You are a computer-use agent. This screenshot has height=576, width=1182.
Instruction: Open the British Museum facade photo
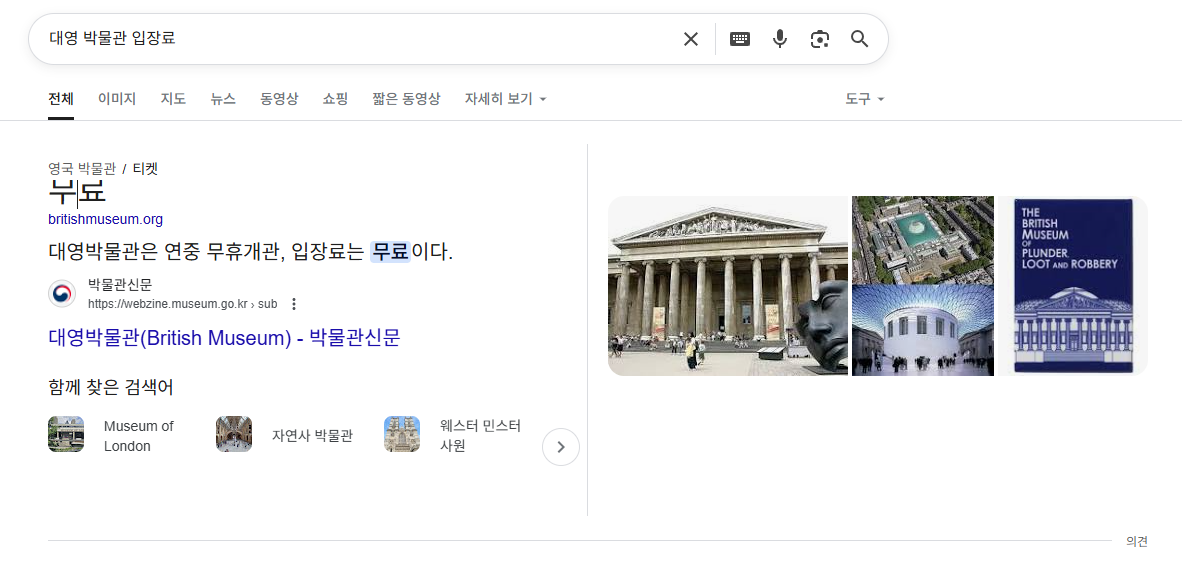tap(727, 286)
